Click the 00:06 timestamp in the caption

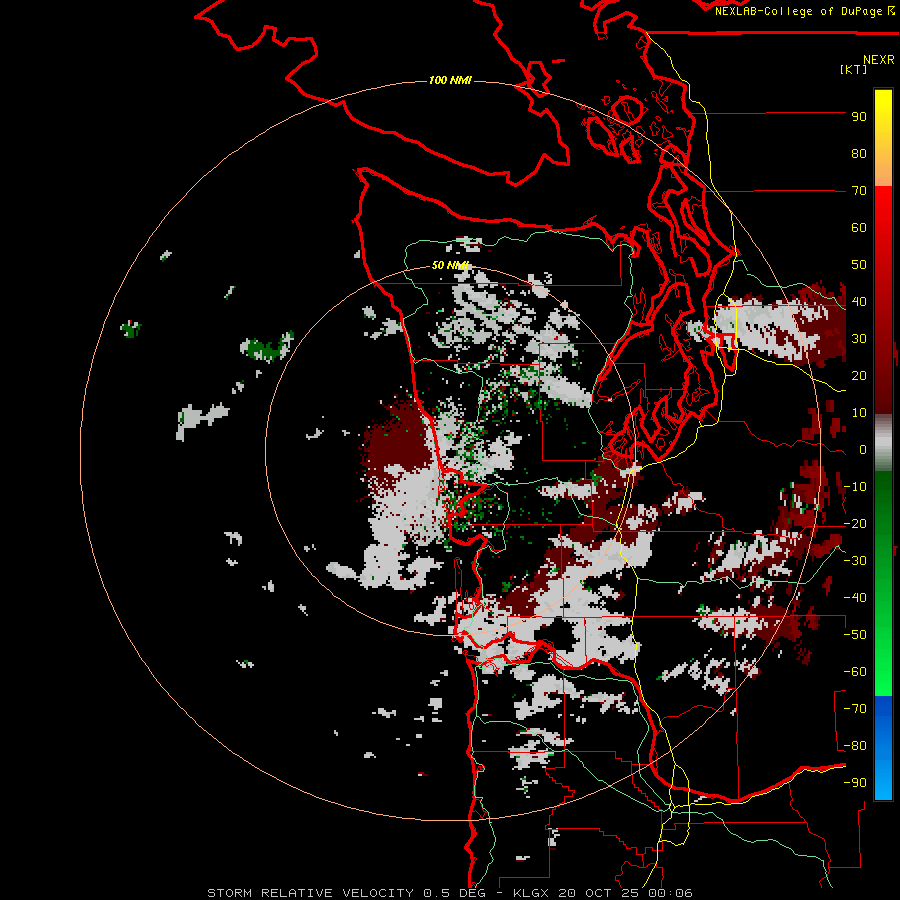tap(669, 893)
